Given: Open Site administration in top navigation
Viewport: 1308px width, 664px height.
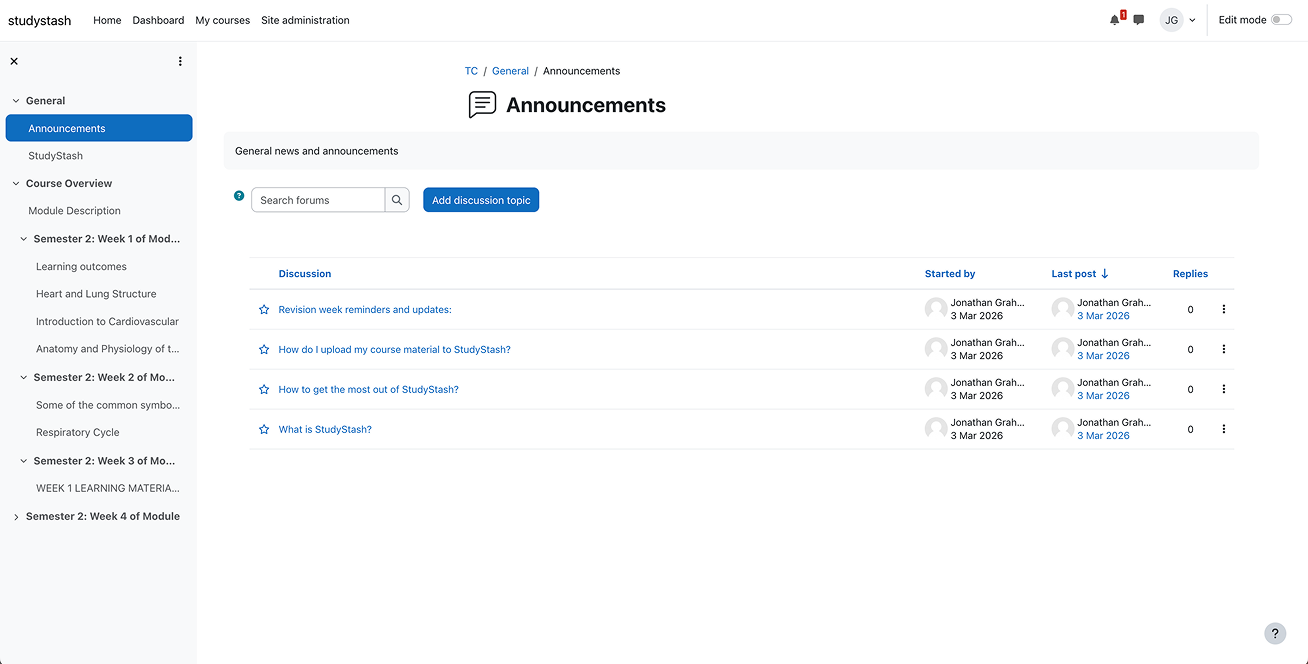Looking at the screenshot, I should coord(305,20).
